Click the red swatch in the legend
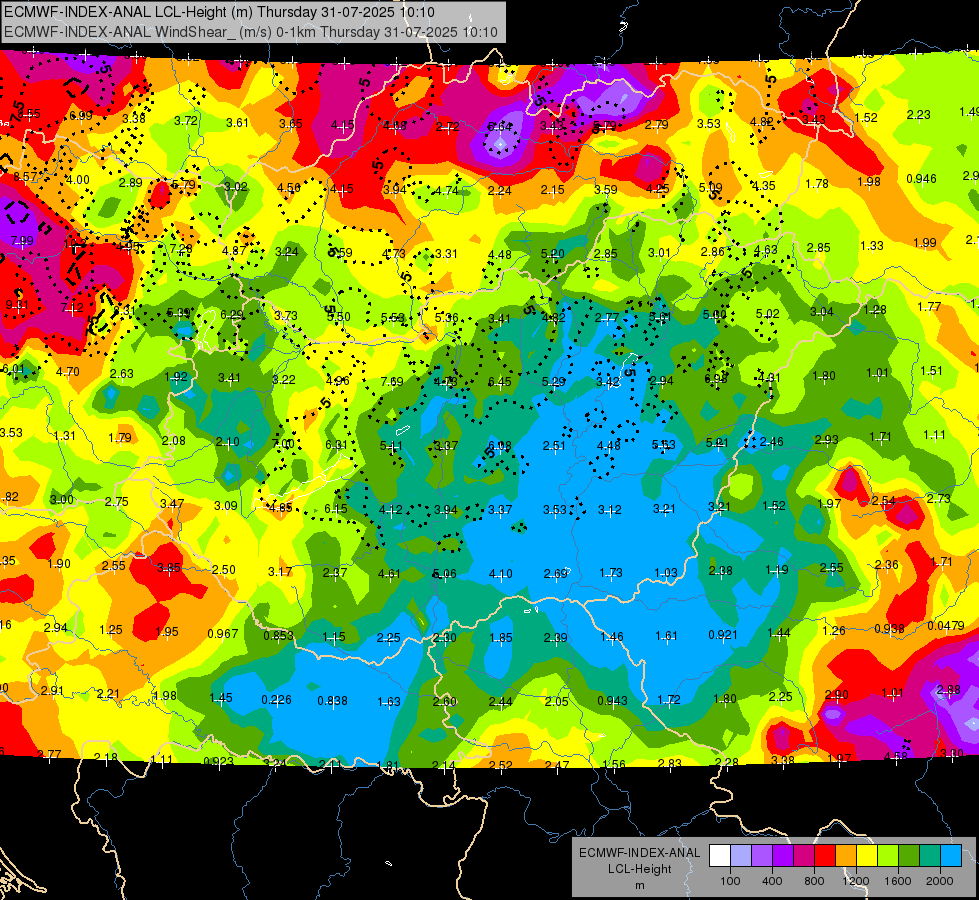Screen dimensions: 979x900 pyautogui.click(x=825, y=855)
